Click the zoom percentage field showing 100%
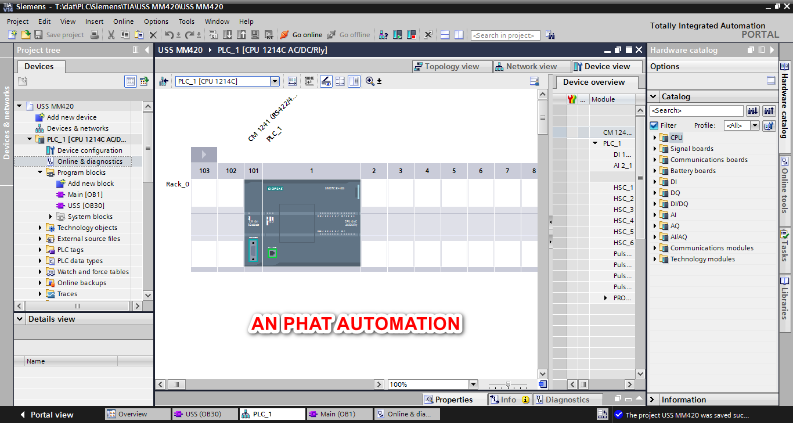Viewport: 793px width, 423px height. pos(412,384)
